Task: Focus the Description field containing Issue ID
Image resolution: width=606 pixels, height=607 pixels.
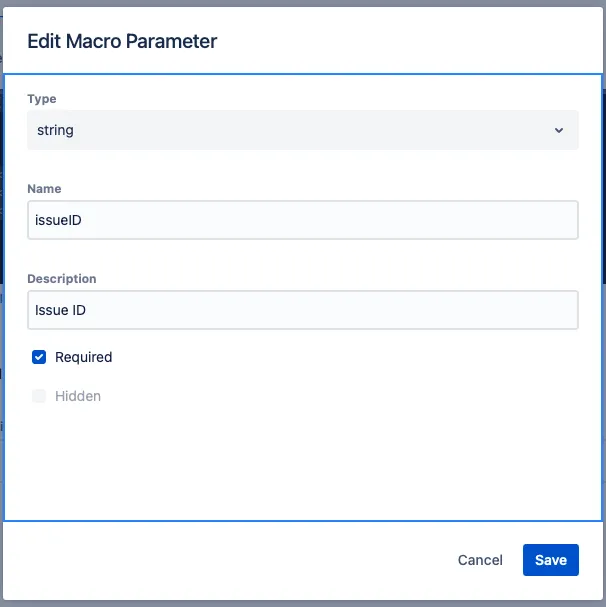Action: click(x=303, y=310)
